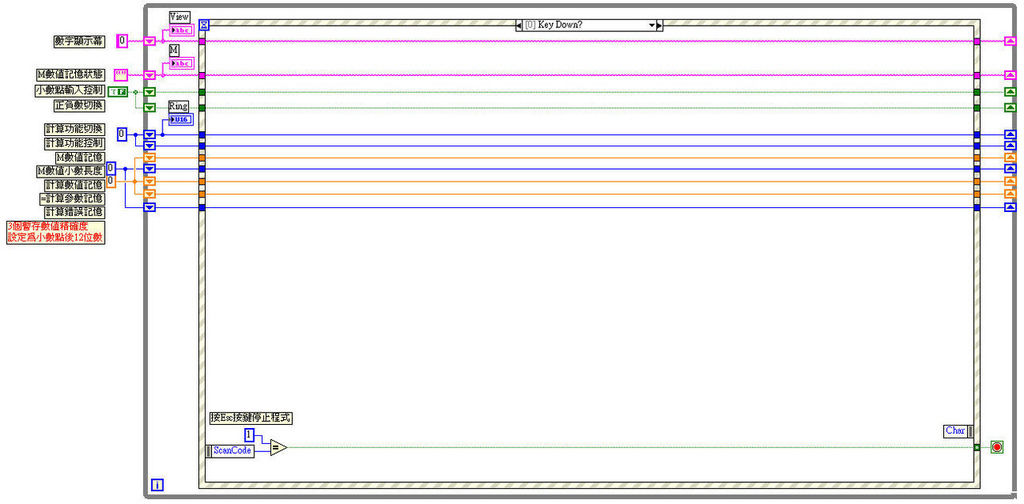Select the 正負數切換 label
Viewport: 1024px width, 504px height.
coord(78,106)
